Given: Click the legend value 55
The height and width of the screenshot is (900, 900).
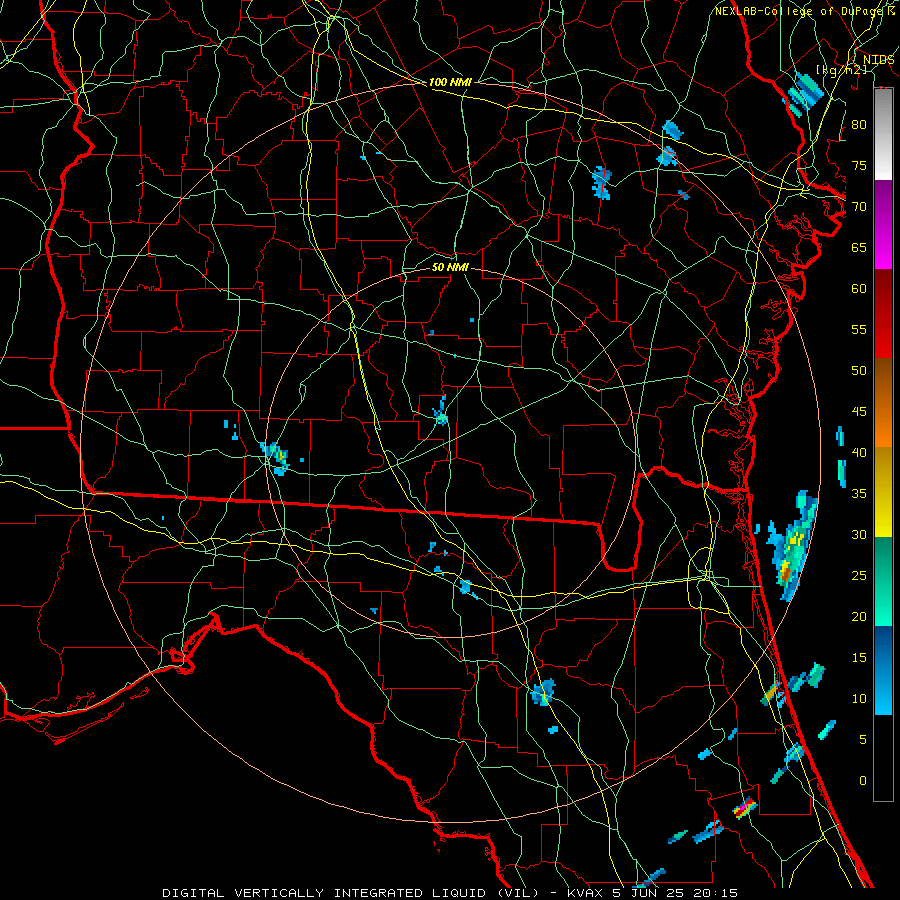Looking at the screenshot, I should click(x=859, y=329).
